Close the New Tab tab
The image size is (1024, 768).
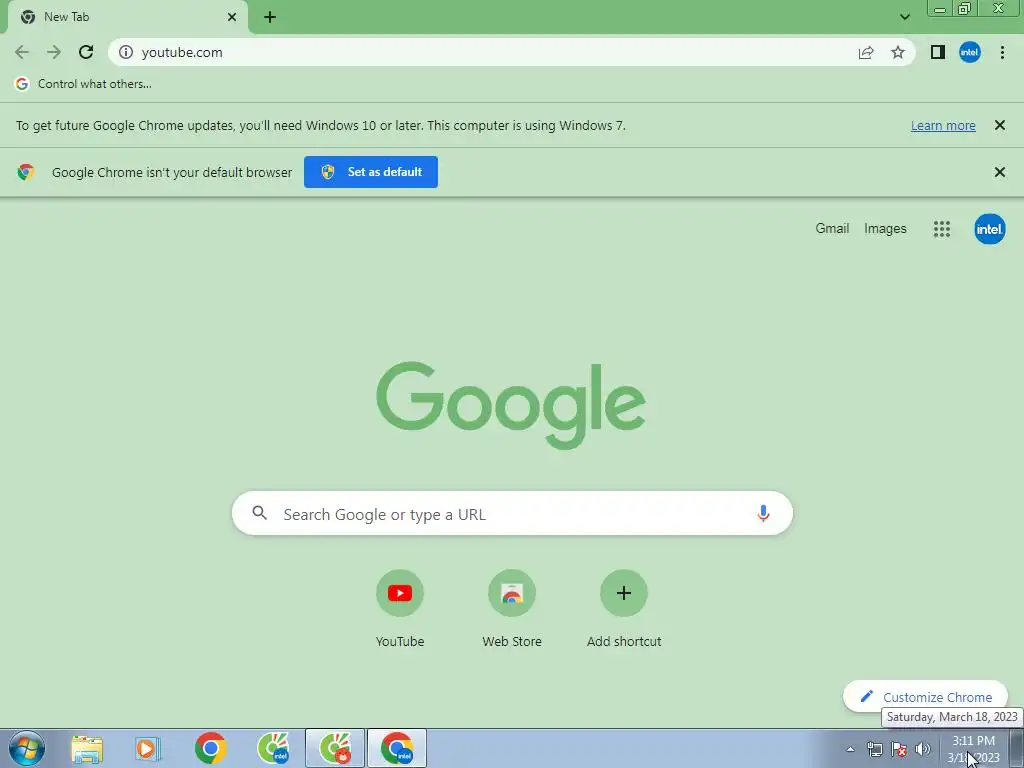click(232, 17)
